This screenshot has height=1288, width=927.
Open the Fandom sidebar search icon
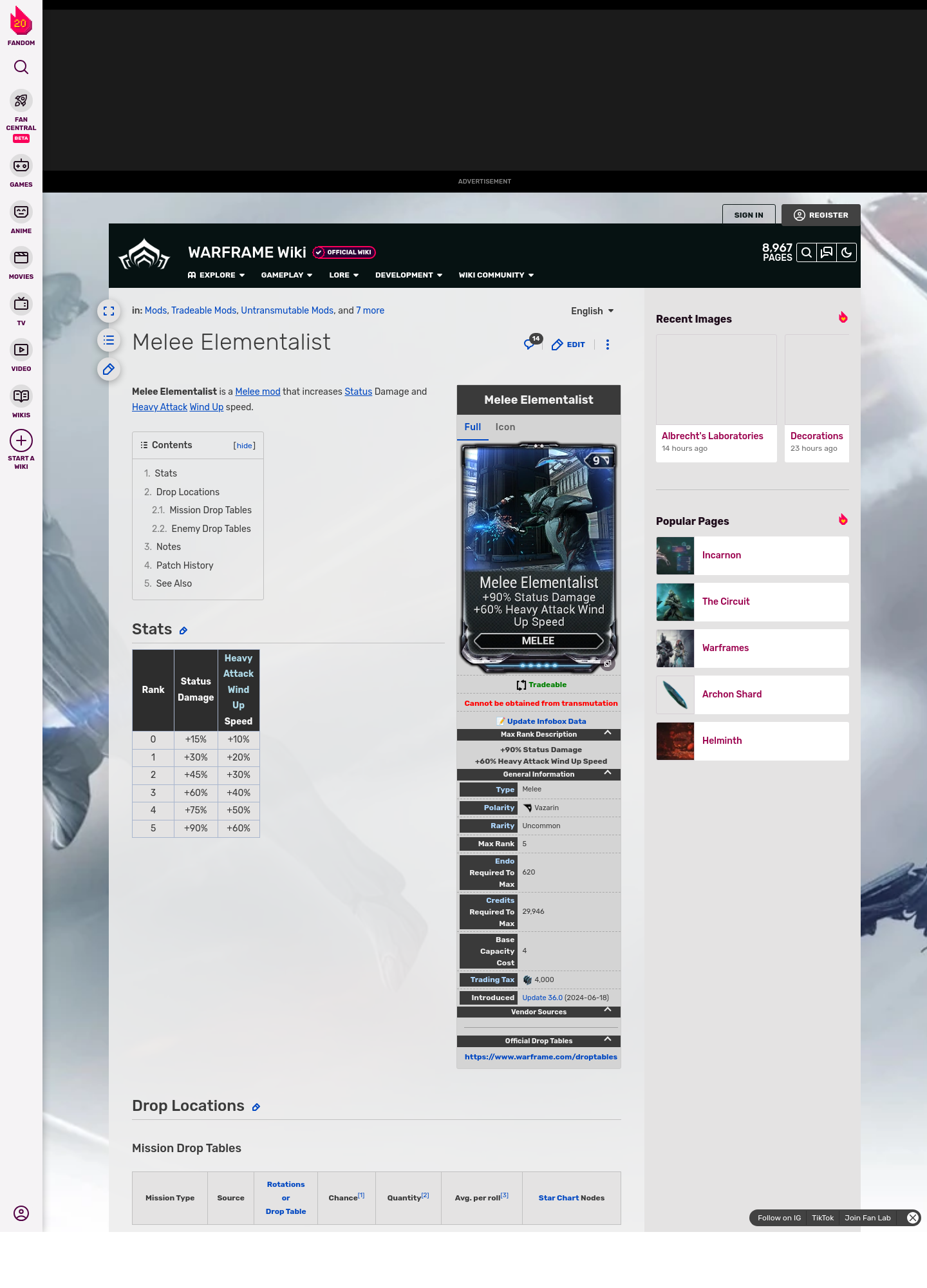(21, 67)
